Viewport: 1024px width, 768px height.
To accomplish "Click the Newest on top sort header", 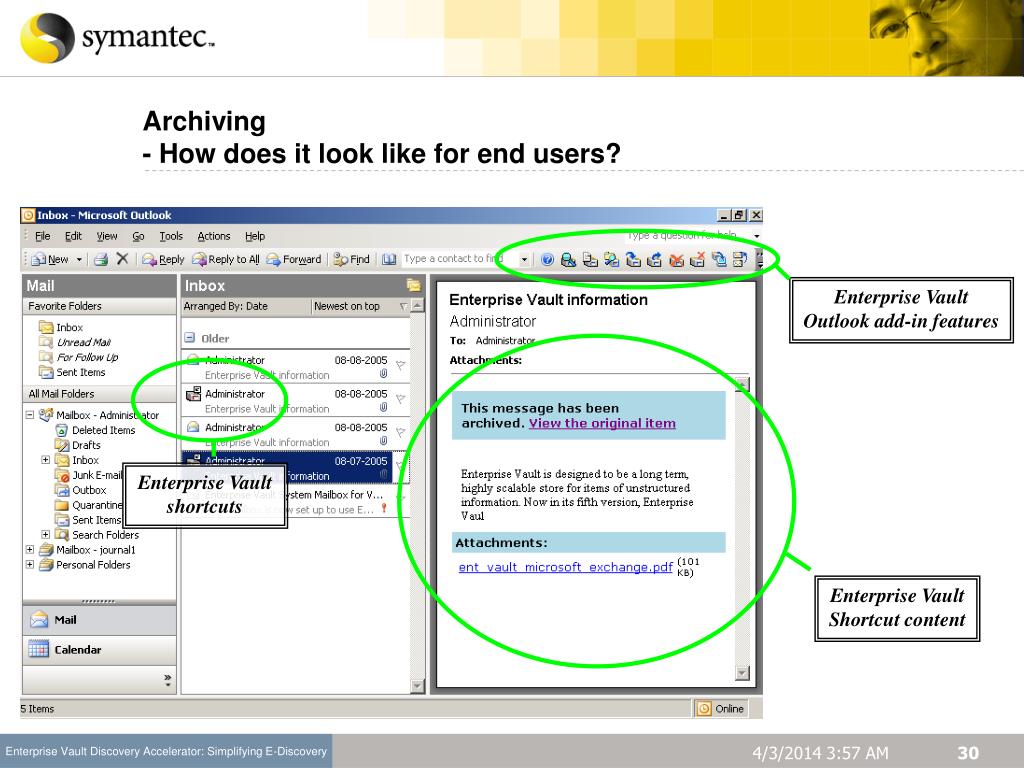I will click(360, 306).
